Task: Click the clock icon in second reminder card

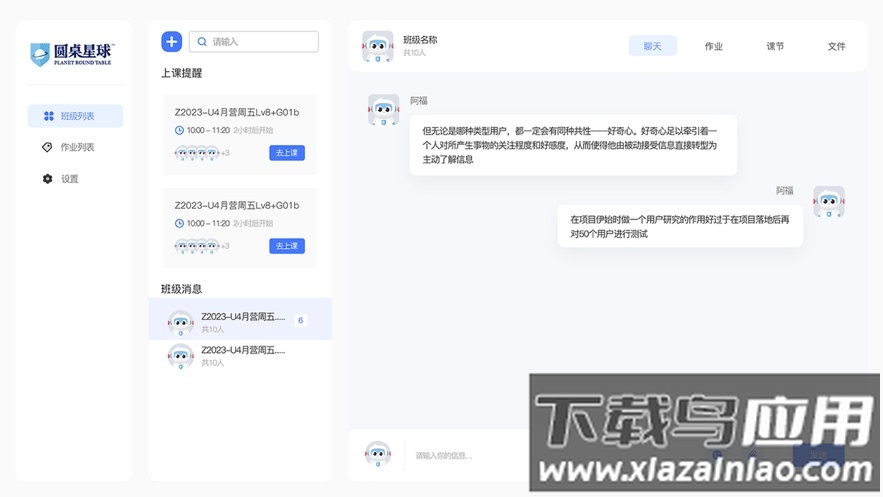Action: point(180,223)
